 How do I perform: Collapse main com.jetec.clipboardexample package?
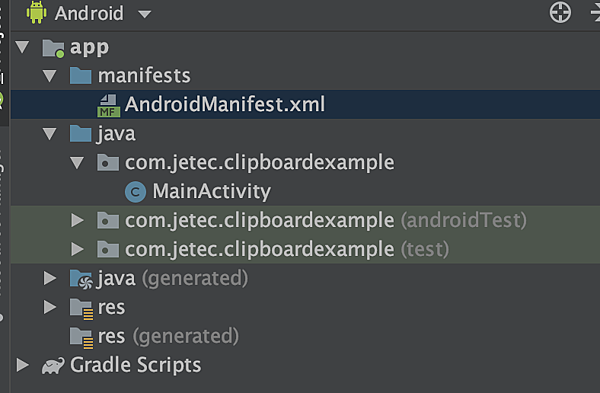point(77,163)
